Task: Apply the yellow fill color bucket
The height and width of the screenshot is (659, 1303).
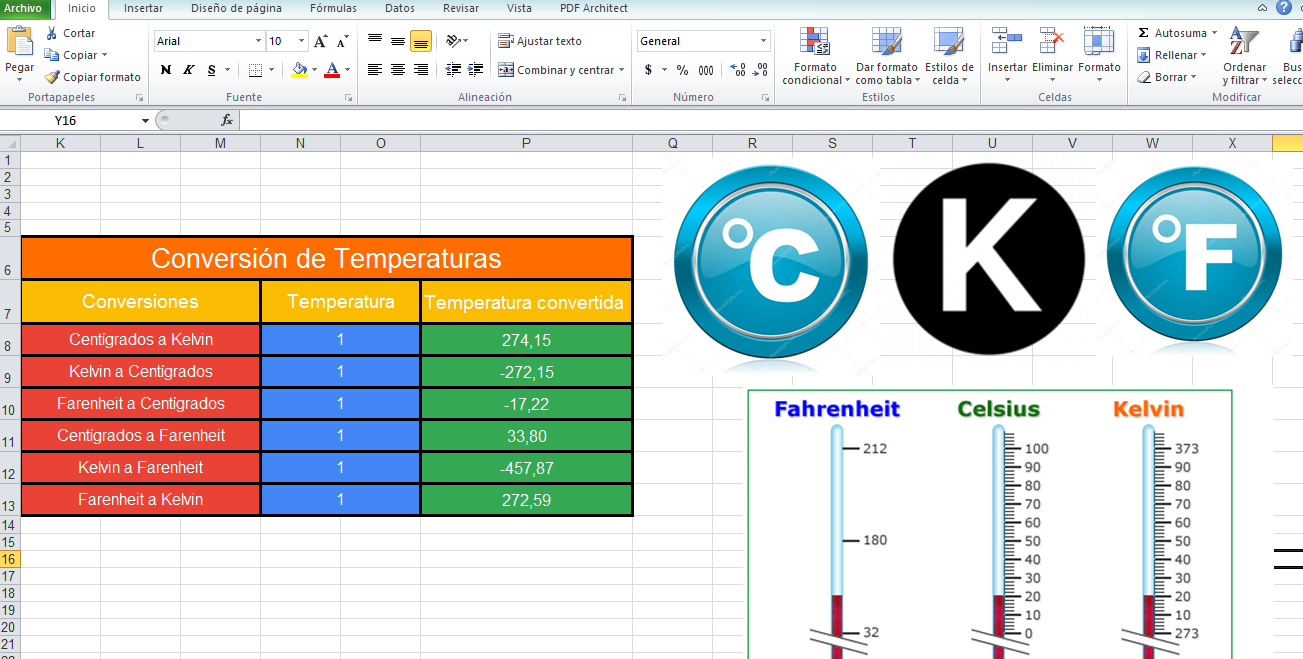Action: [299, 70]
